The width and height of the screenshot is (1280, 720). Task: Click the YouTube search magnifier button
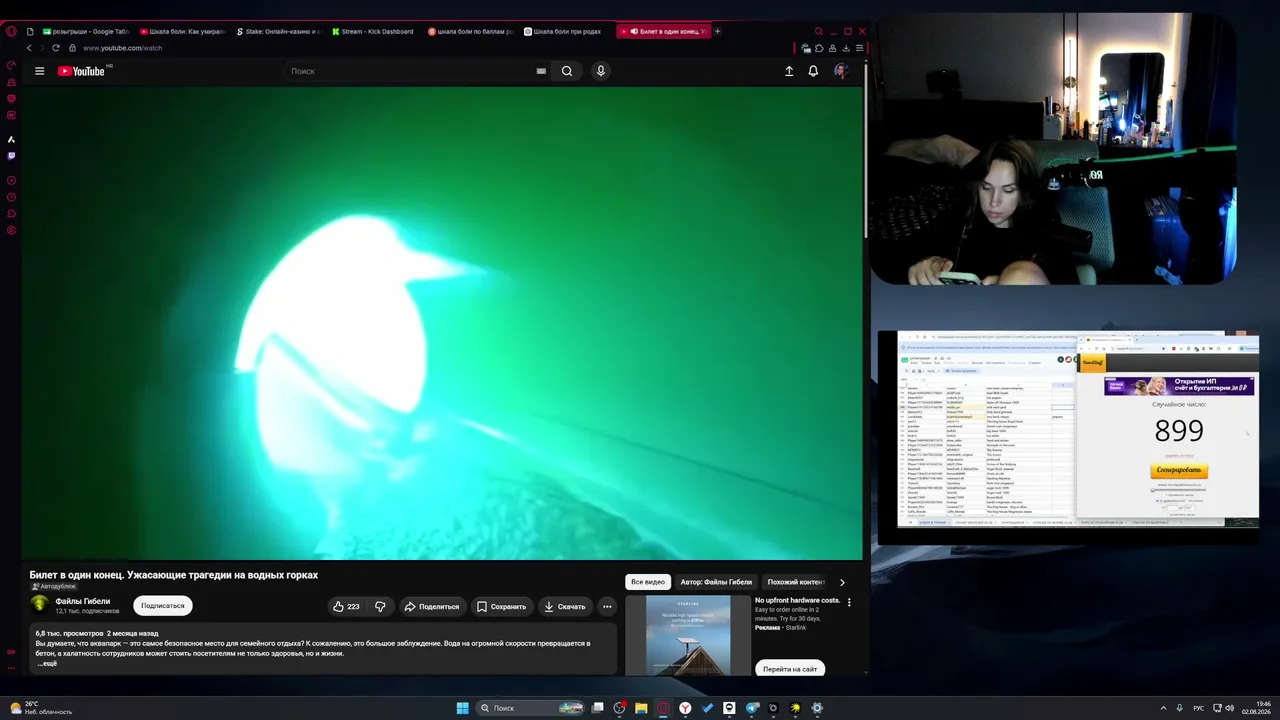567,71
